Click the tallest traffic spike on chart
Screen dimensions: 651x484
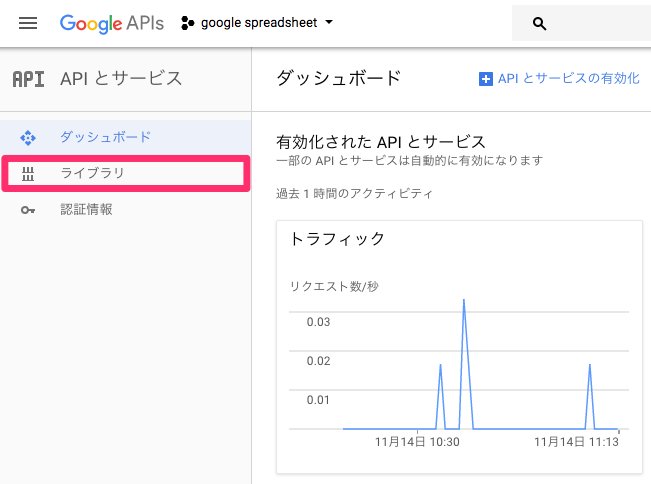[464, 300]
